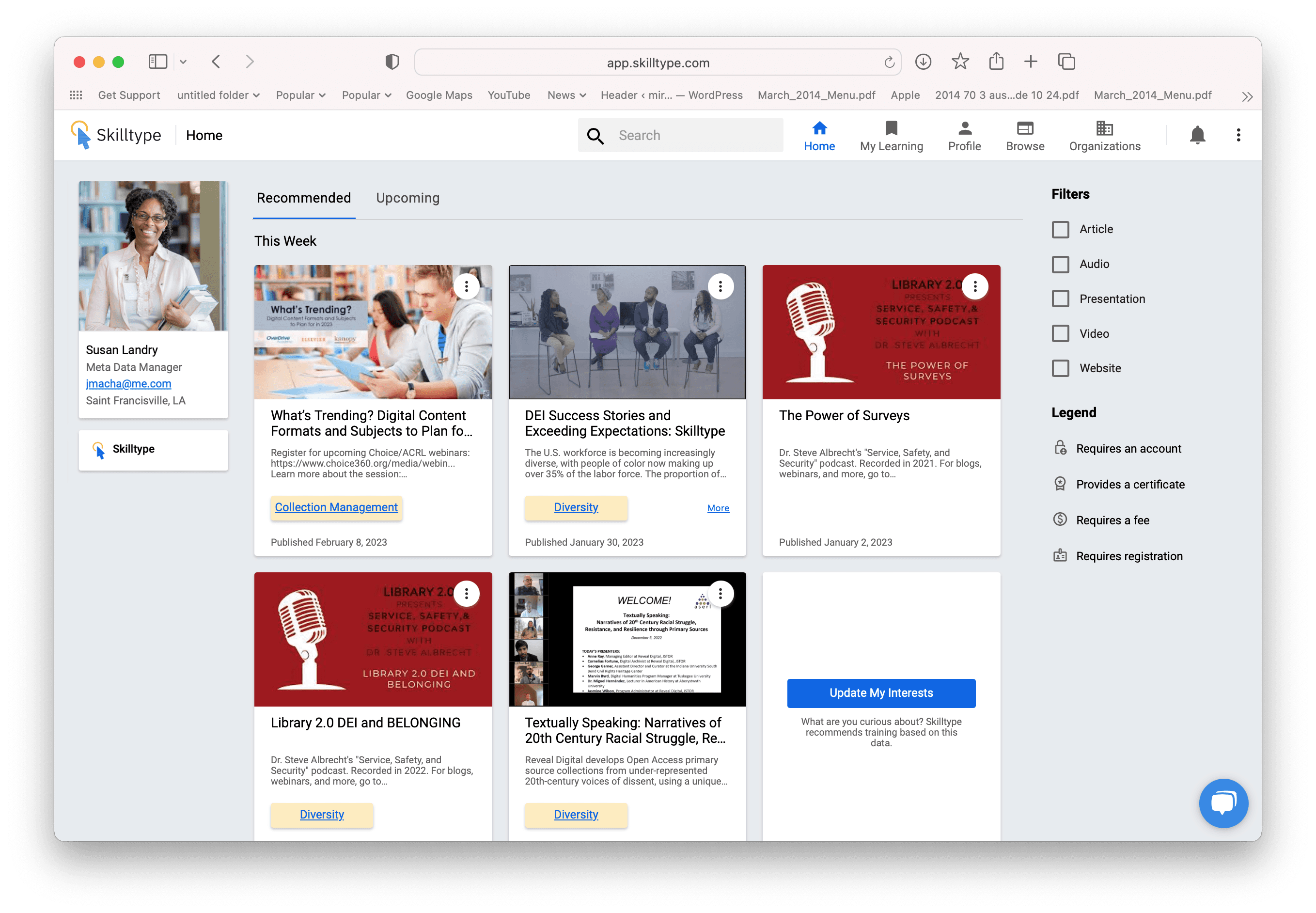Check the Video filter box

tap(1060, 333)
